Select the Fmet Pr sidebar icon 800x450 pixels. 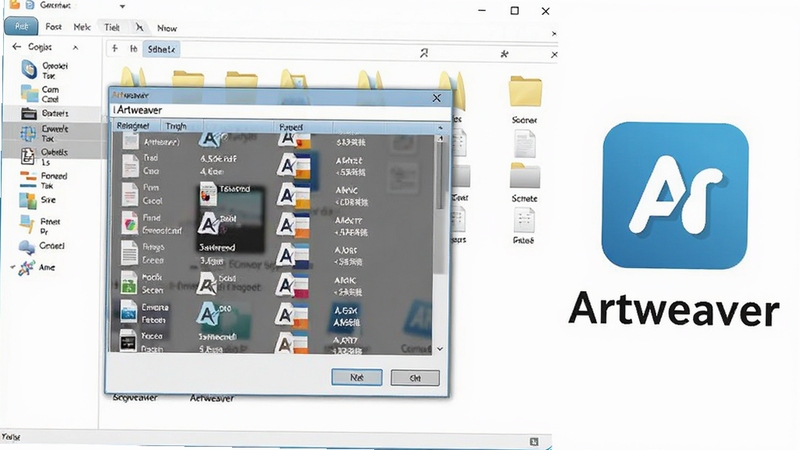[27, 224]
